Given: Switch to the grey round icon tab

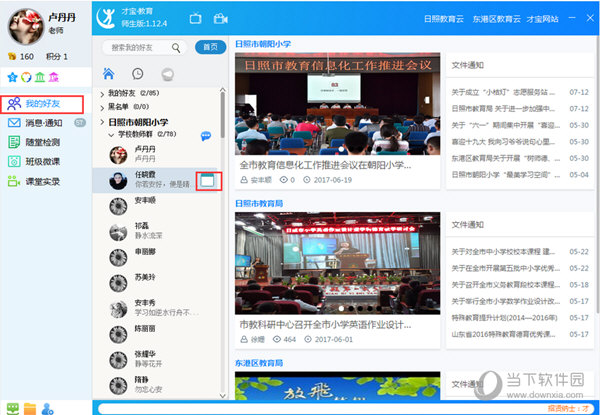Looking at the screenshot, I should (x=168, y=74).
